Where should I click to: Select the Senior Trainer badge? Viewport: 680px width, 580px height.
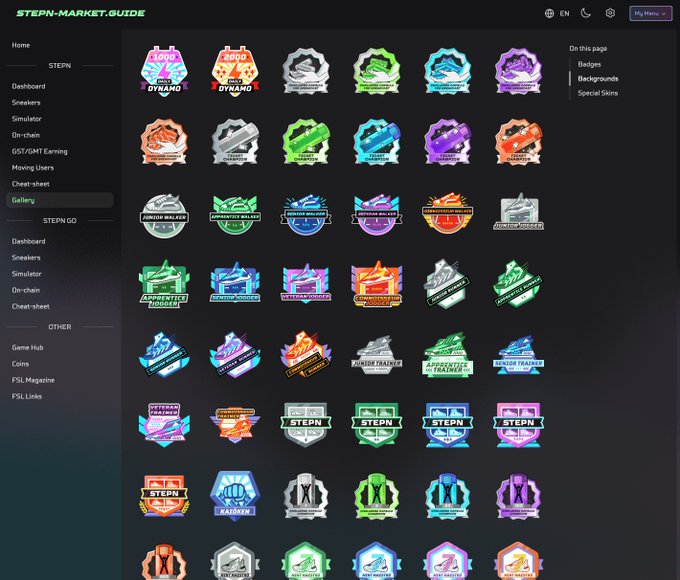518,355
